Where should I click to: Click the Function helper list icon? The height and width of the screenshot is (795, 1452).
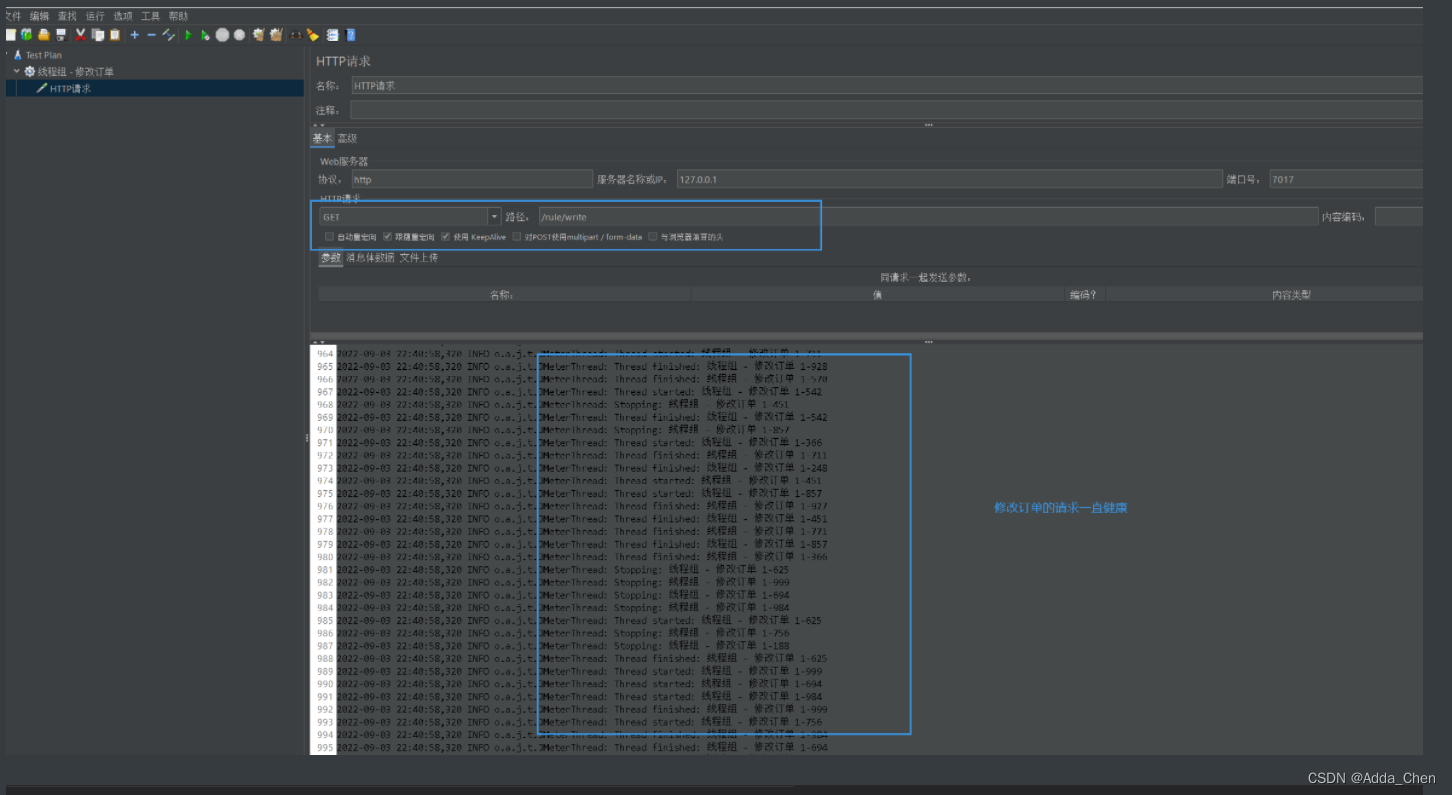point(332,35)
